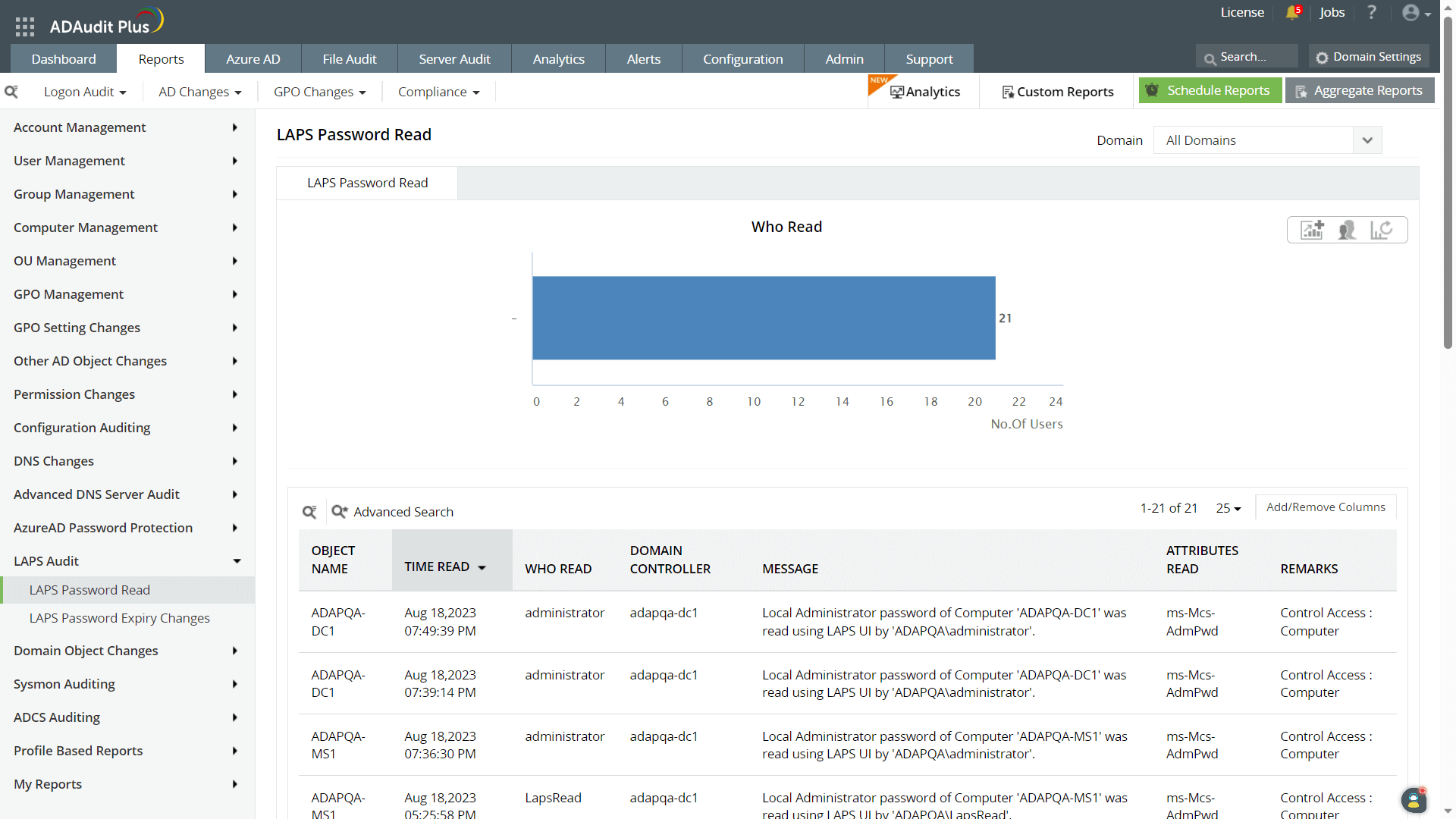Open the Alerts tab
The image size is (1456, 819).
(x=643, y=59)
